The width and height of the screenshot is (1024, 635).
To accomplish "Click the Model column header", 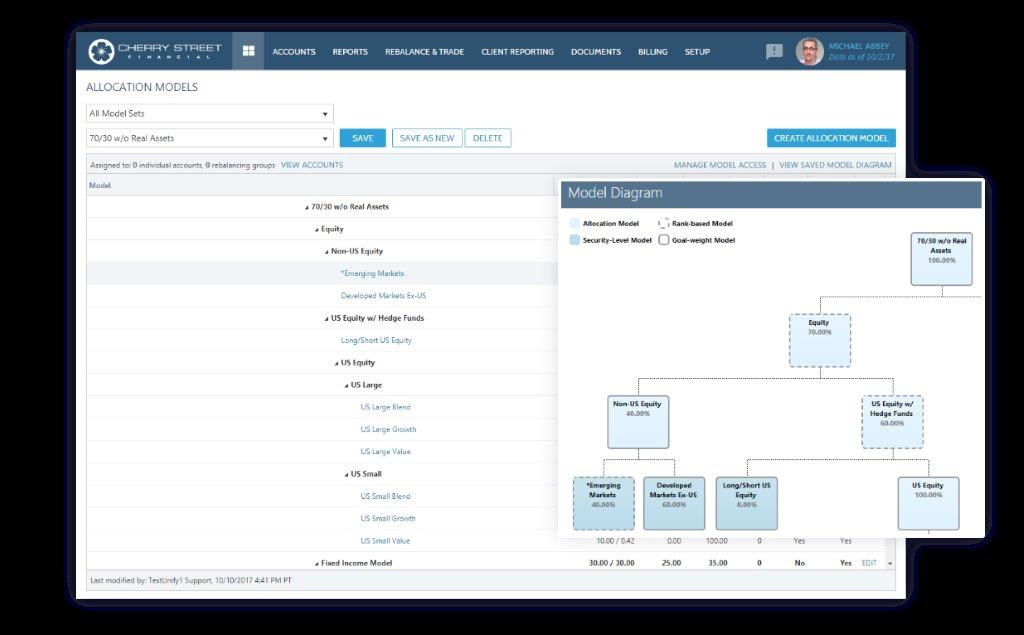I will pyautogui.click(x=100, y=186).
